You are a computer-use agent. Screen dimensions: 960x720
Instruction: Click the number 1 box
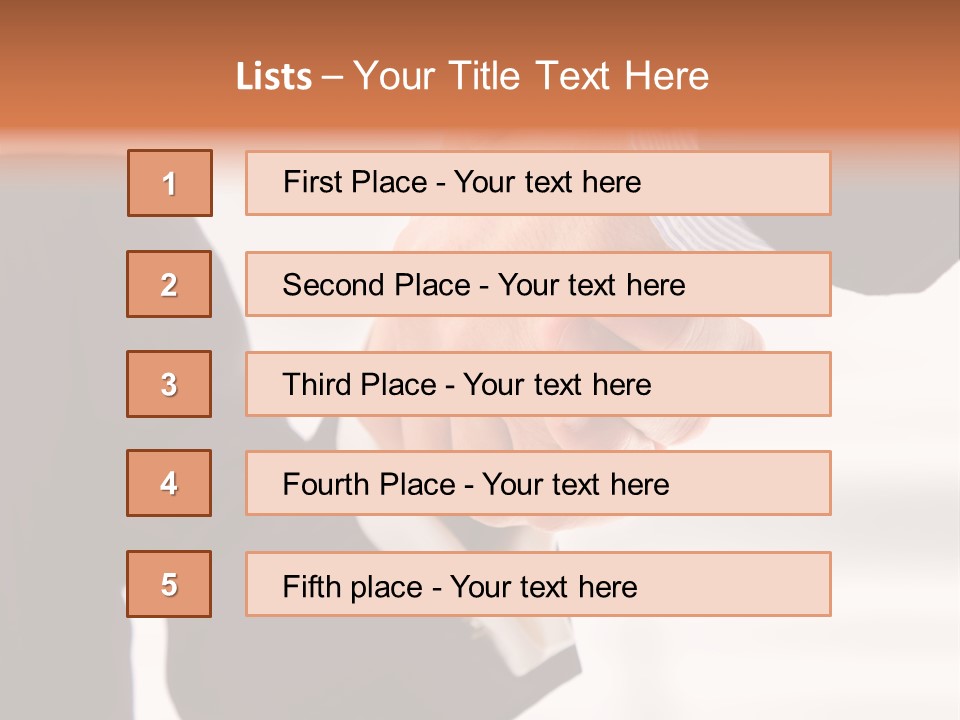[170, 183]
